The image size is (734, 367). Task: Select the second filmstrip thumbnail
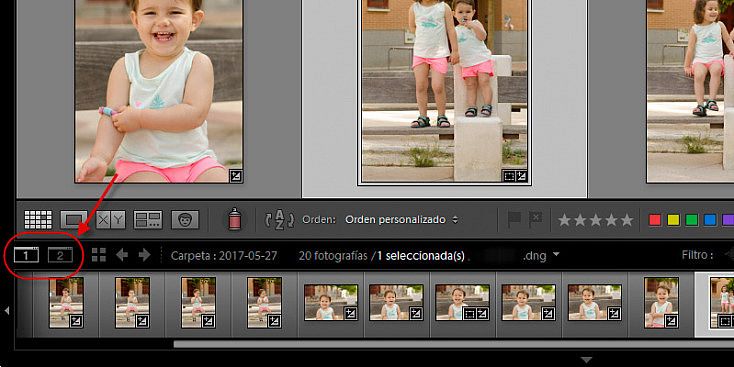click(132, 302)
